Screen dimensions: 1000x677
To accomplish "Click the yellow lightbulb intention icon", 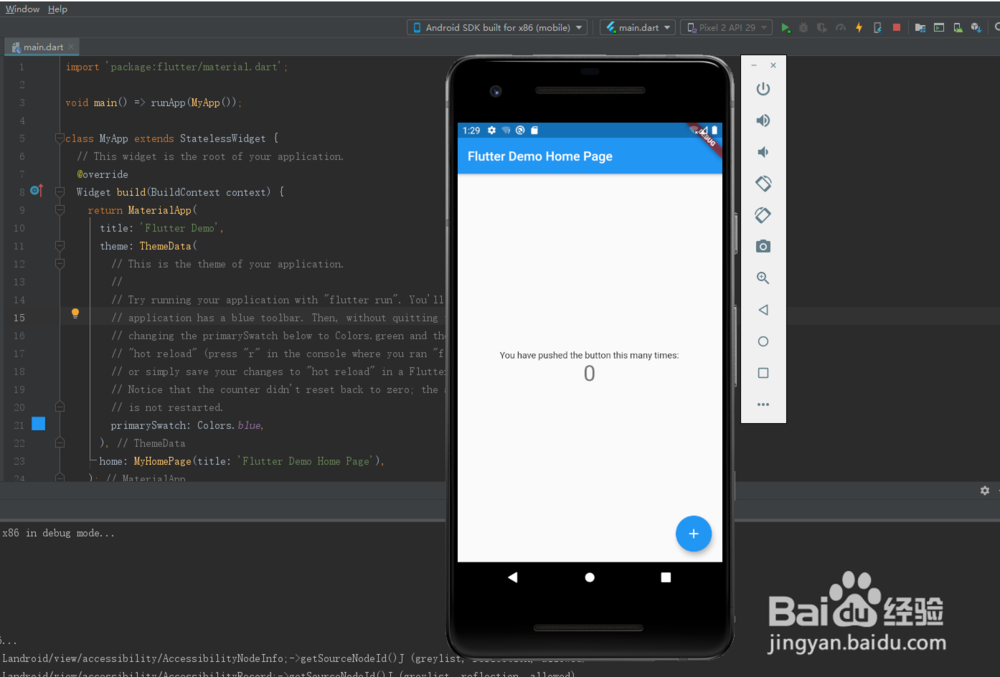I will coord(75,313).
